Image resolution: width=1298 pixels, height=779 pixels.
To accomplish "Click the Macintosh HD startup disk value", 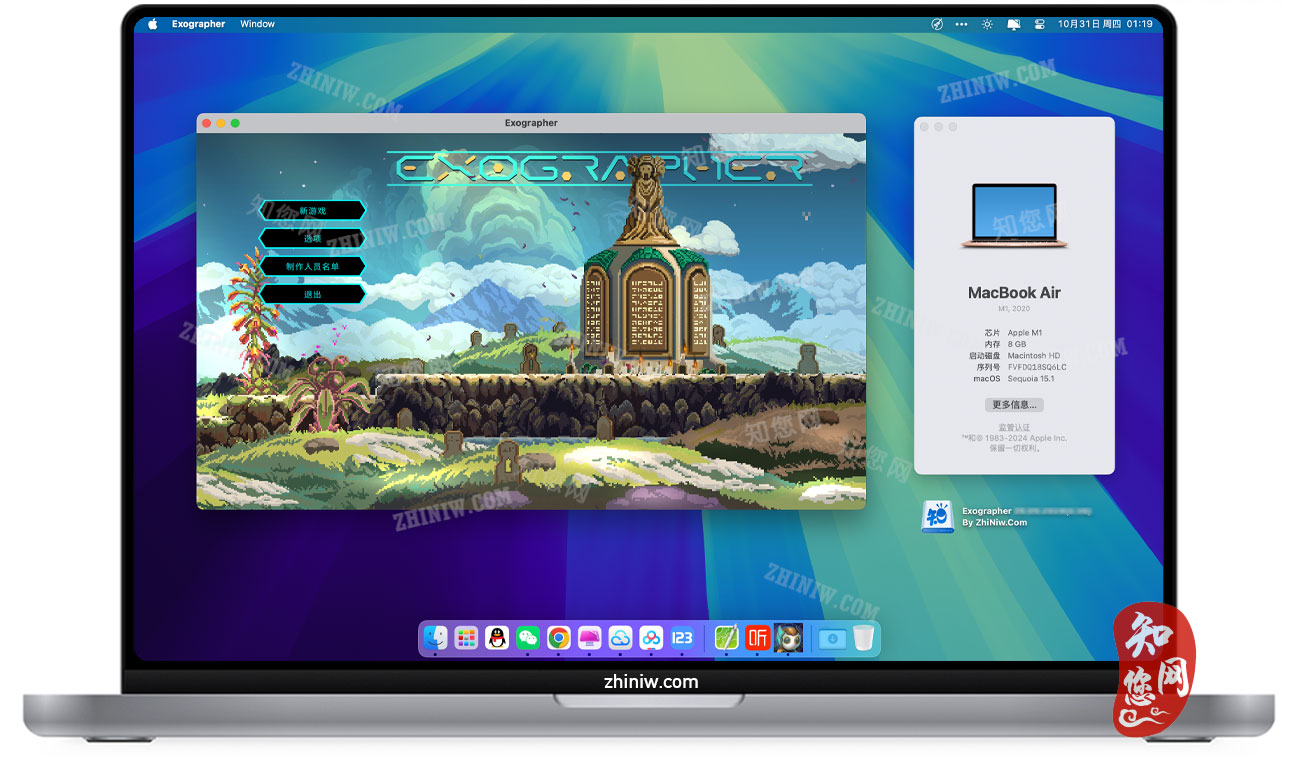I will [1034, 355].
